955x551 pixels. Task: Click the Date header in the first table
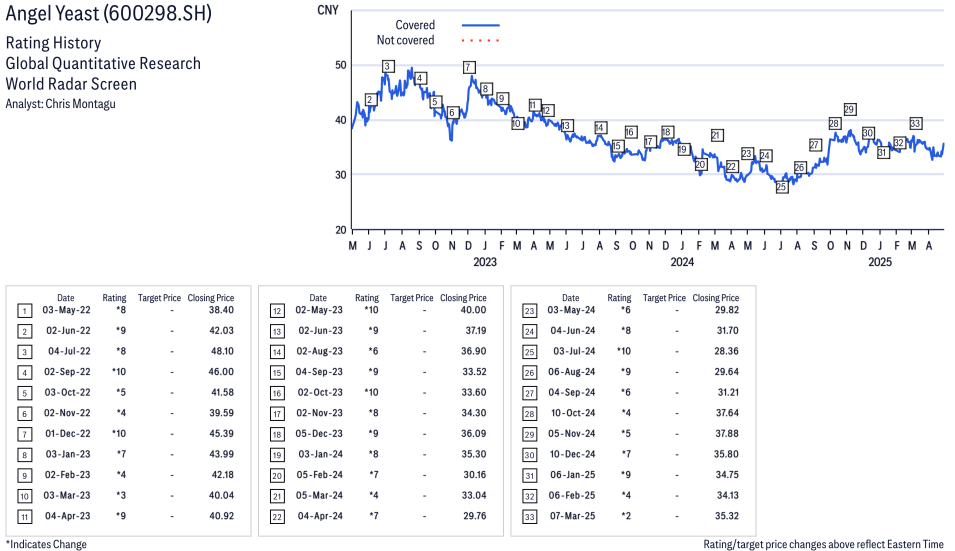tap(66, 298)
